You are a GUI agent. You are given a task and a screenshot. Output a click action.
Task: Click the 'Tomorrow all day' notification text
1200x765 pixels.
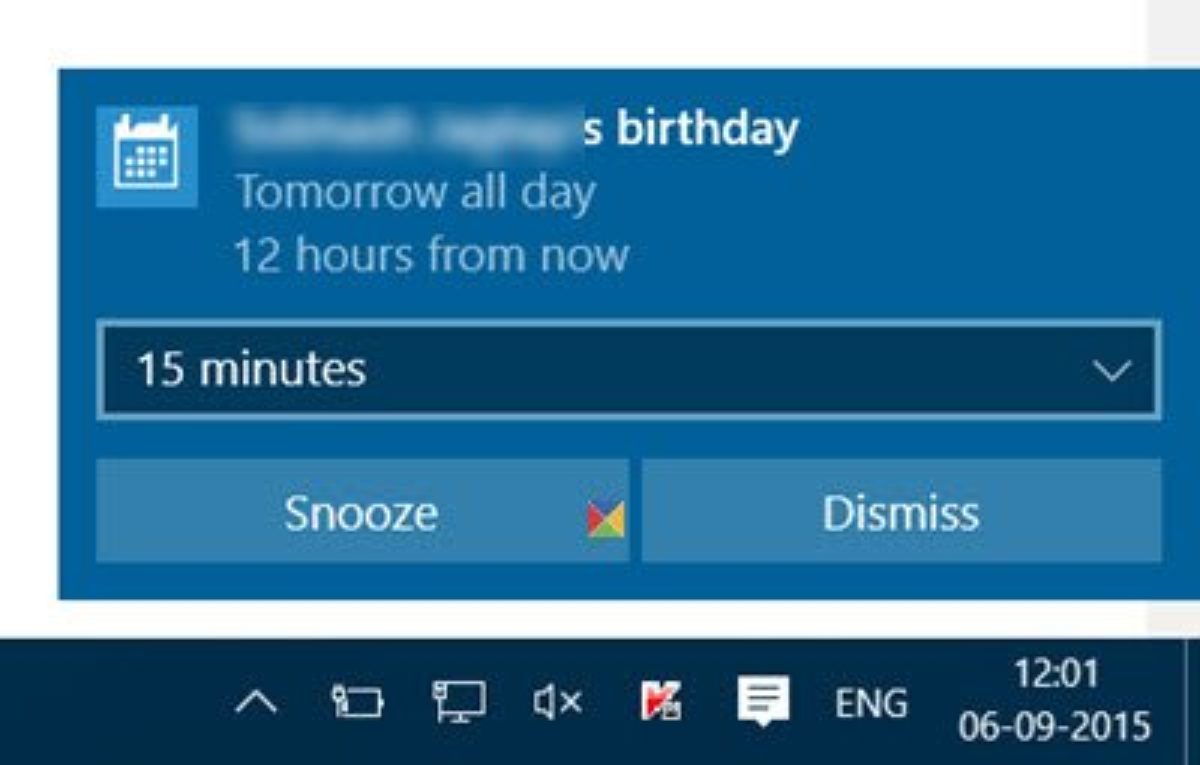coord(415,190)
